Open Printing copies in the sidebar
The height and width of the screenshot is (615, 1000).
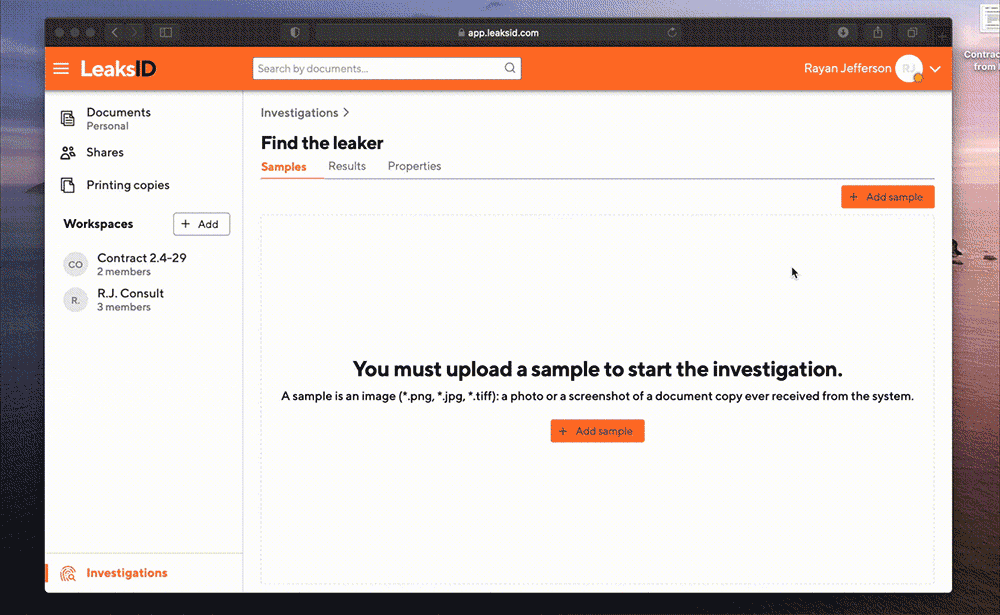(128, 185)
